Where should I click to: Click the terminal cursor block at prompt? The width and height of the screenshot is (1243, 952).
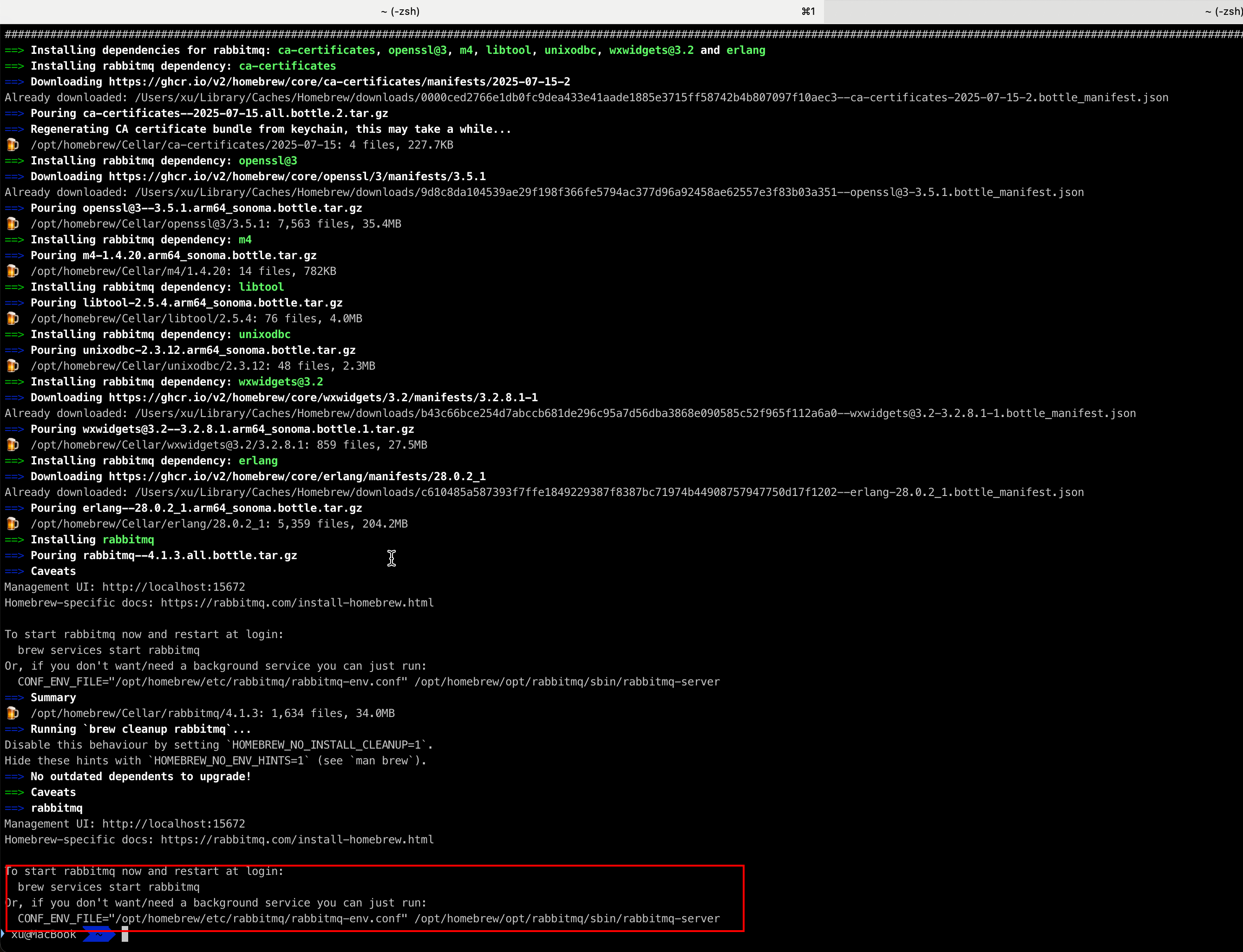tap(124, 934)
